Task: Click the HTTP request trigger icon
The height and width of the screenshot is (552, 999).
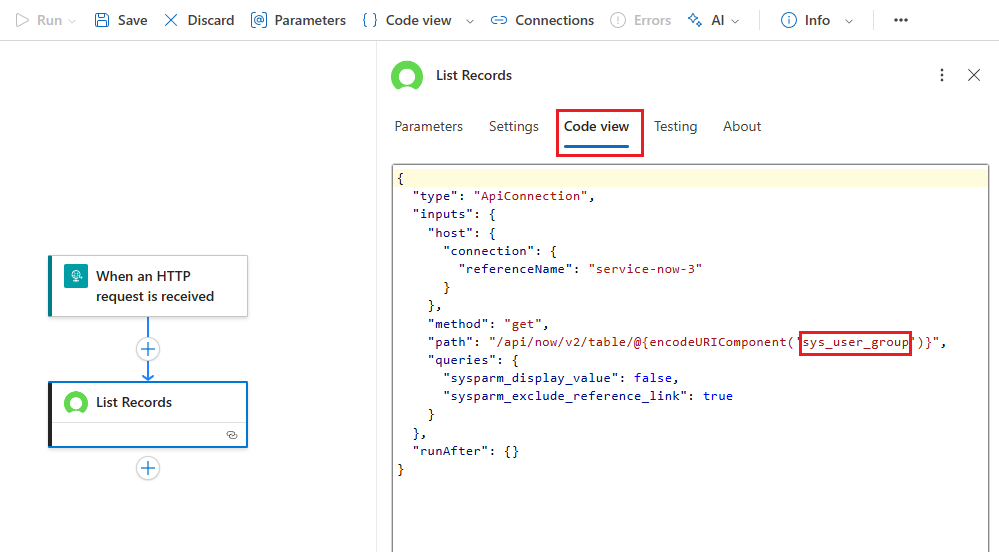Action: (x=76, y=277)
